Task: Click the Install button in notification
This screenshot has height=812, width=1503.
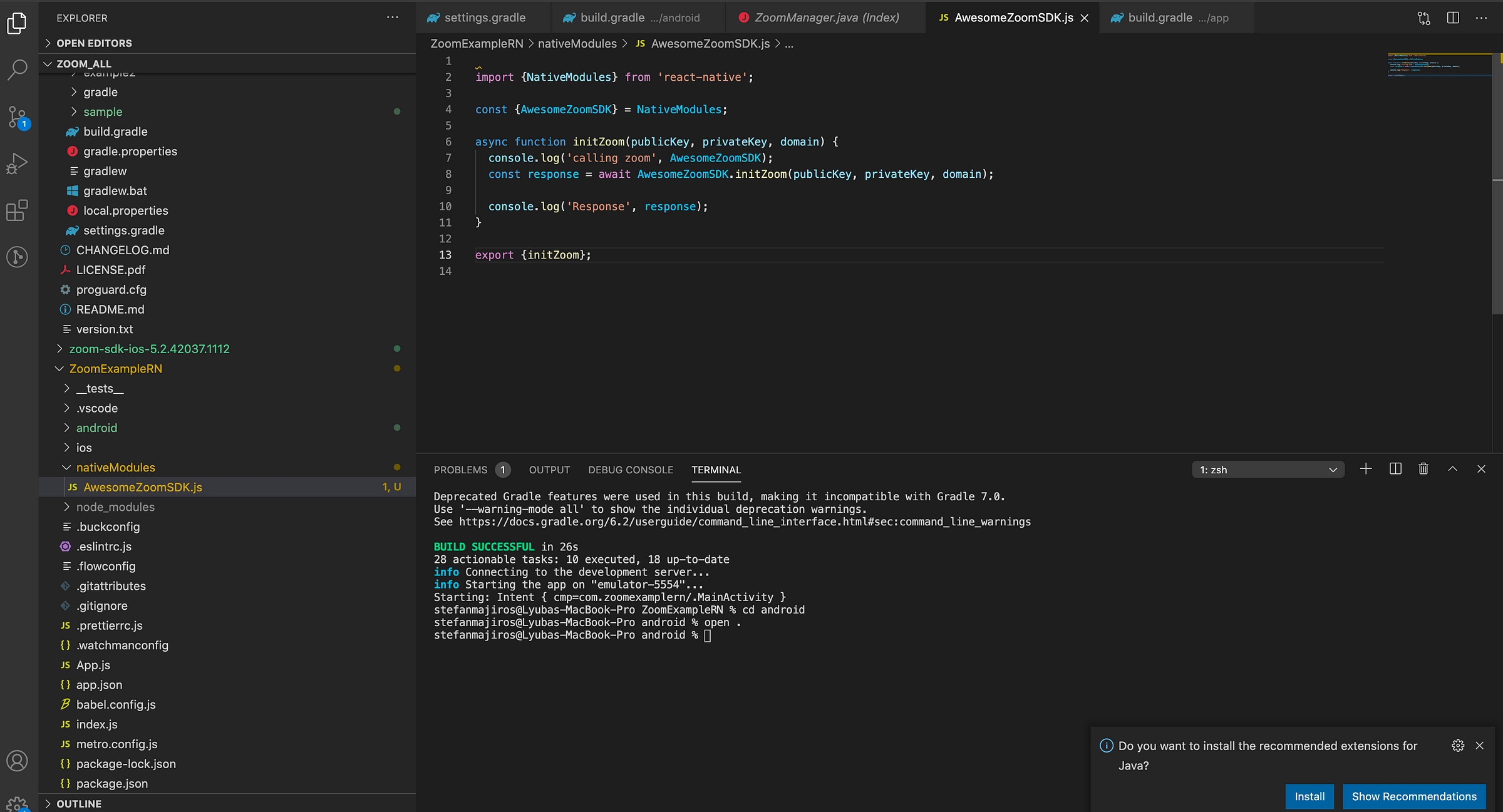Action: tap(1309, 796)
